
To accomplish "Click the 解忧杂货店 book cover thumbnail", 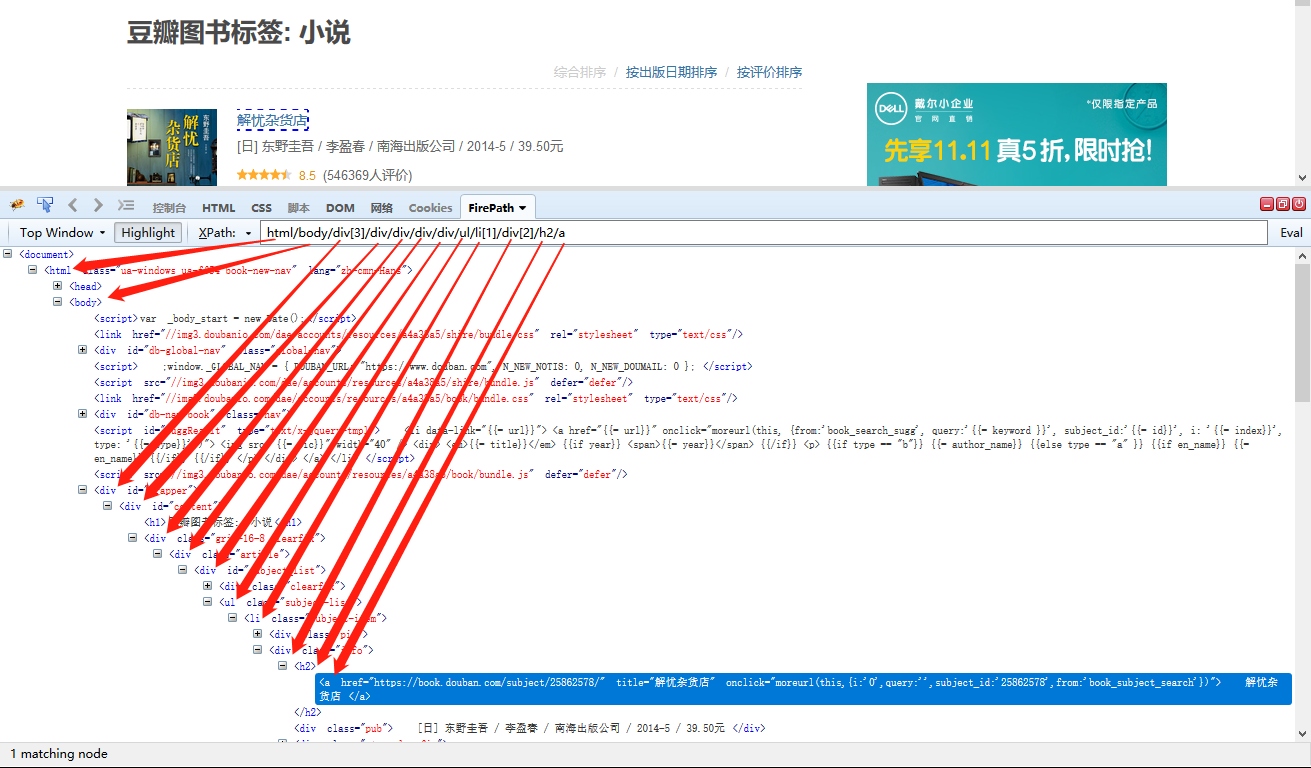I will [172, 148].
